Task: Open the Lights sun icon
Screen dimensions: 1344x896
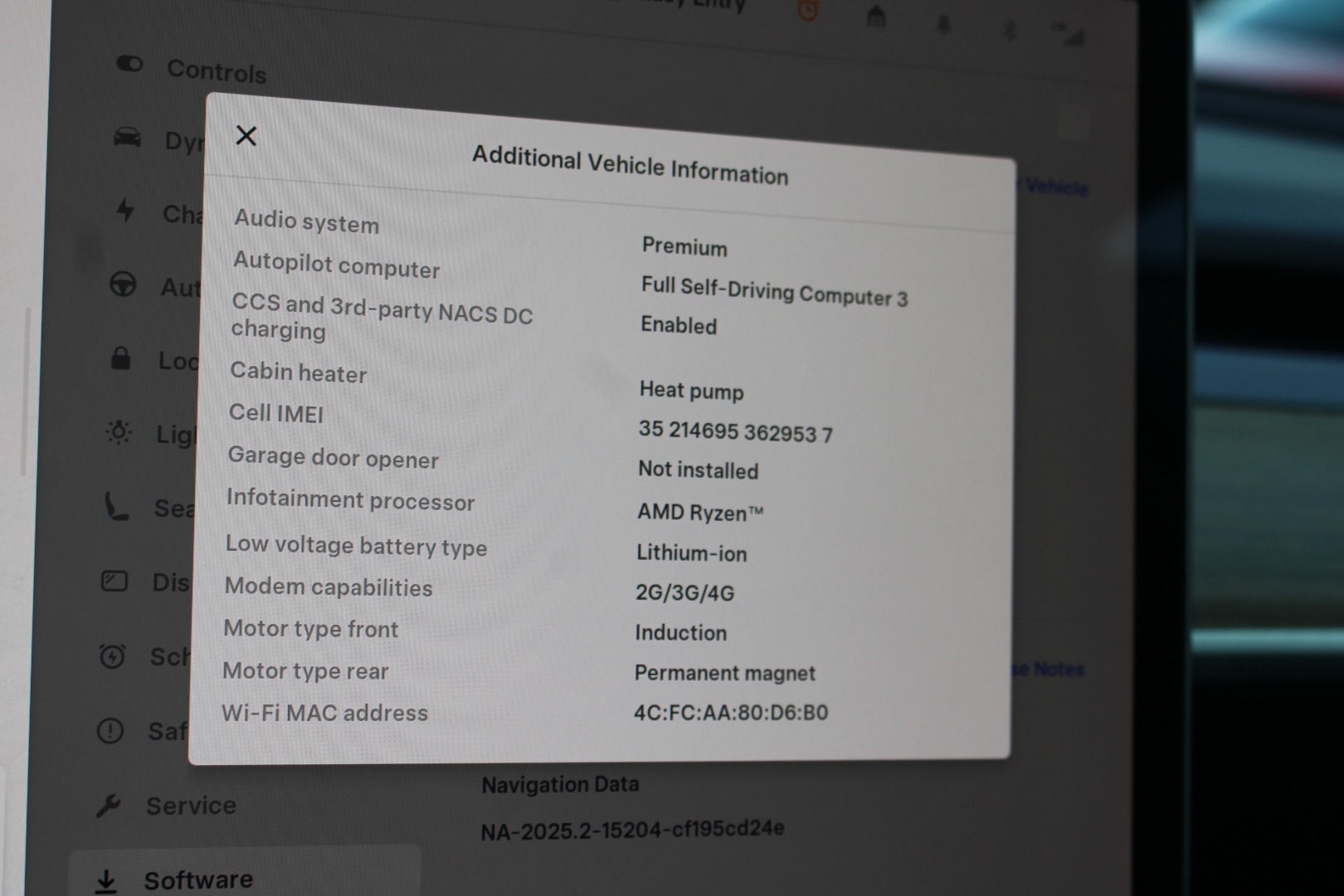Action: pos(119,431)
